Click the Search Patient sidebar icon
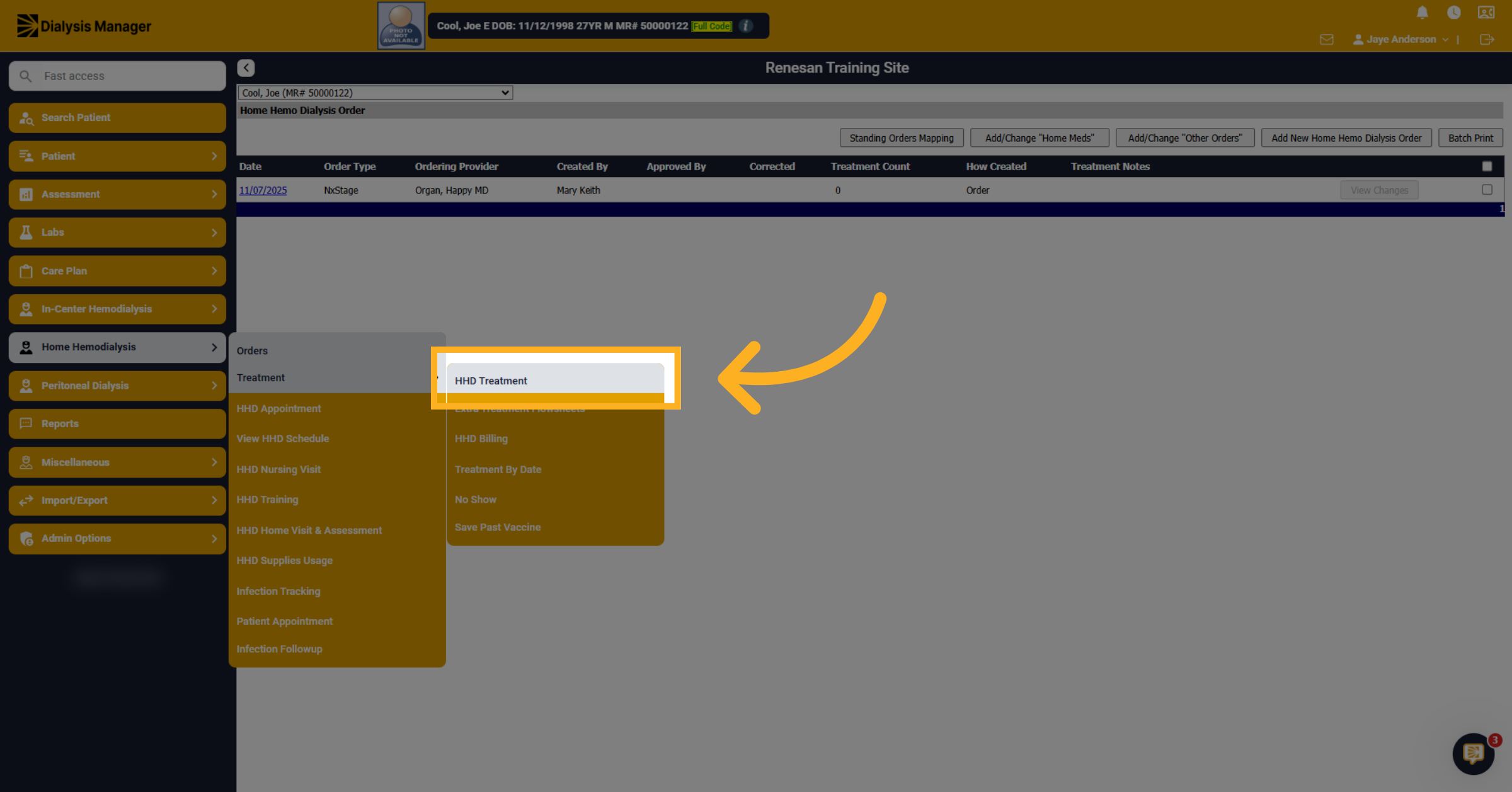This screenshot has height=792, width=1512. pyautogui.click(x=26, y=118)
